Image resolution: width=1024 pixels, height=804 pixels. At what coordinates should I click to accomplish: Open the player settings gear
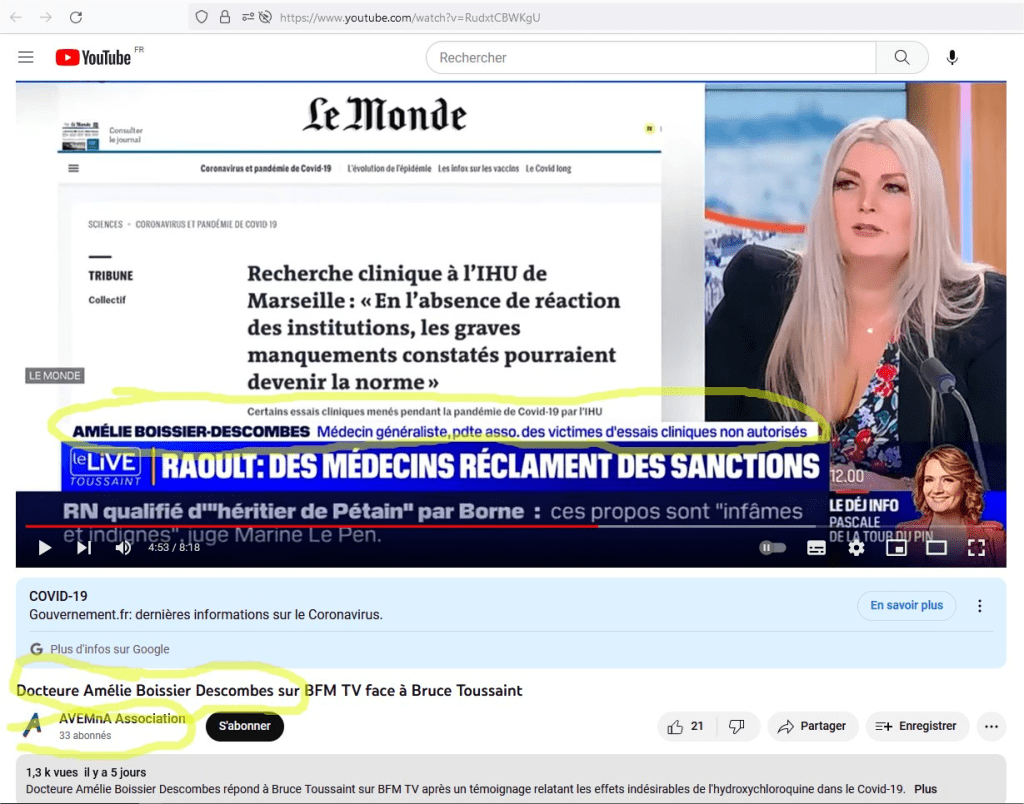tap(856, 548)
